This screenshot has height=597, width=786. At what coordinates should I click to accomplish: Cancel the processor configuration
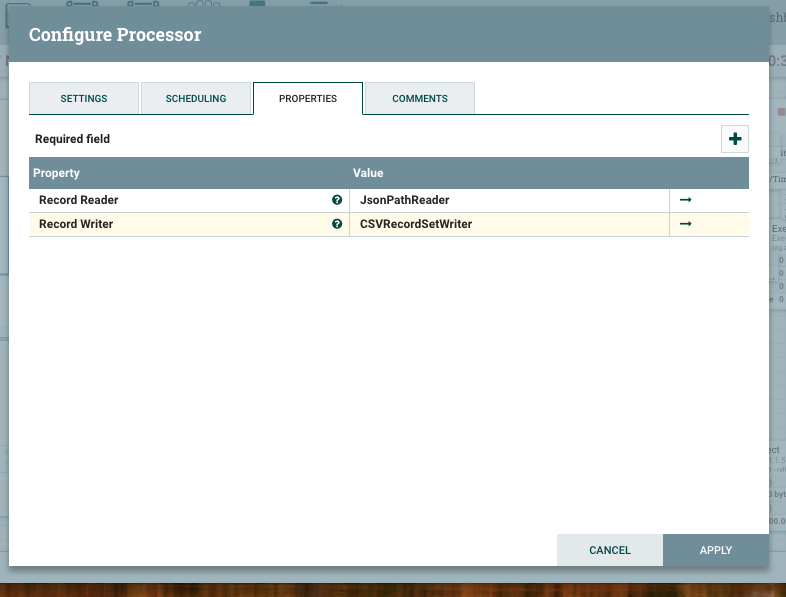[610, 550]
